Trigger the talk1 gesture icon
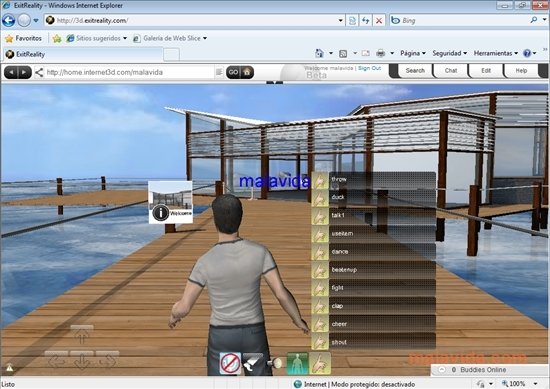 pyautogui.click(x=320, y=217)
